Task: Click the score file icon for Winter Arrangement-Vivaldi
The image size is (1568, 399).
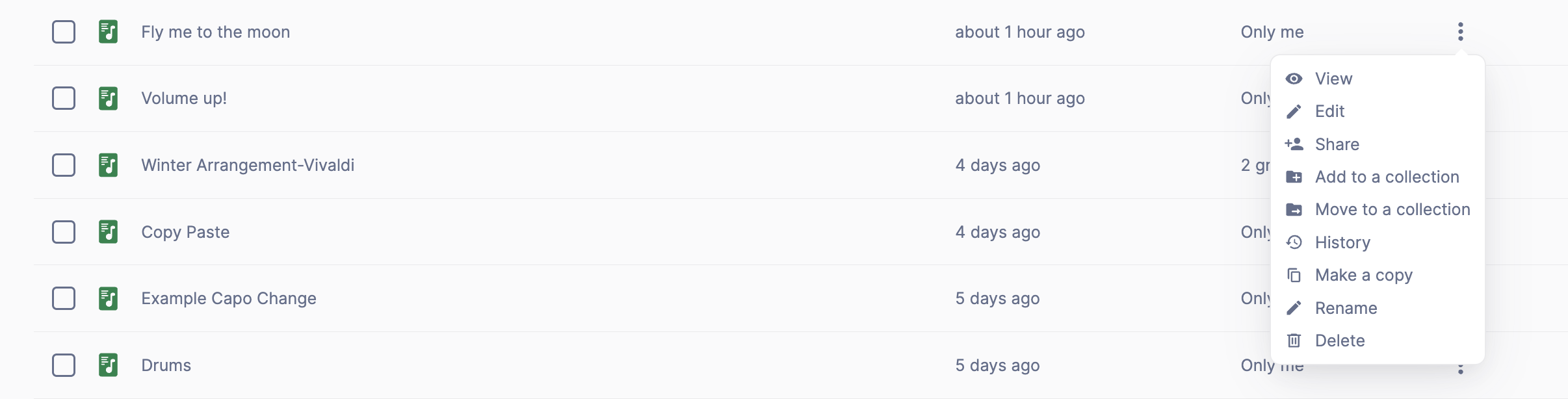Action: [108, 165]
